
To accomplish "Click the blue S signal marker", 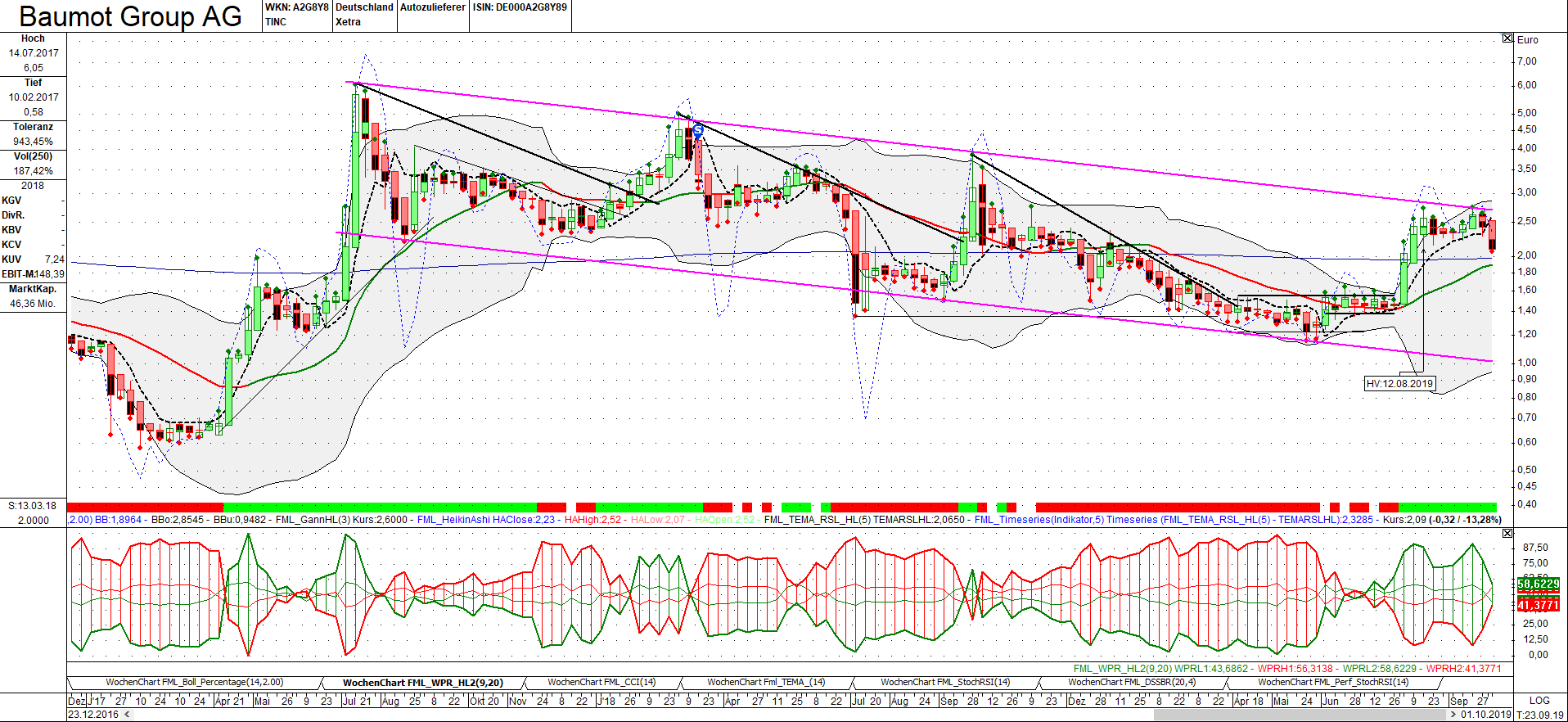I will coord(698,130).
